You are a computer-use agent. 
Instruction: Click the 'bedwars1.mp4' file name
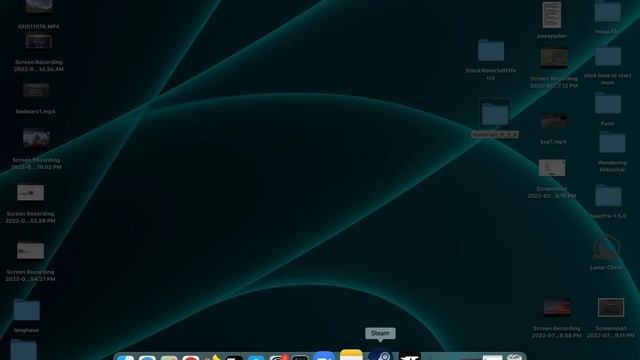click(x=36, y=111)
